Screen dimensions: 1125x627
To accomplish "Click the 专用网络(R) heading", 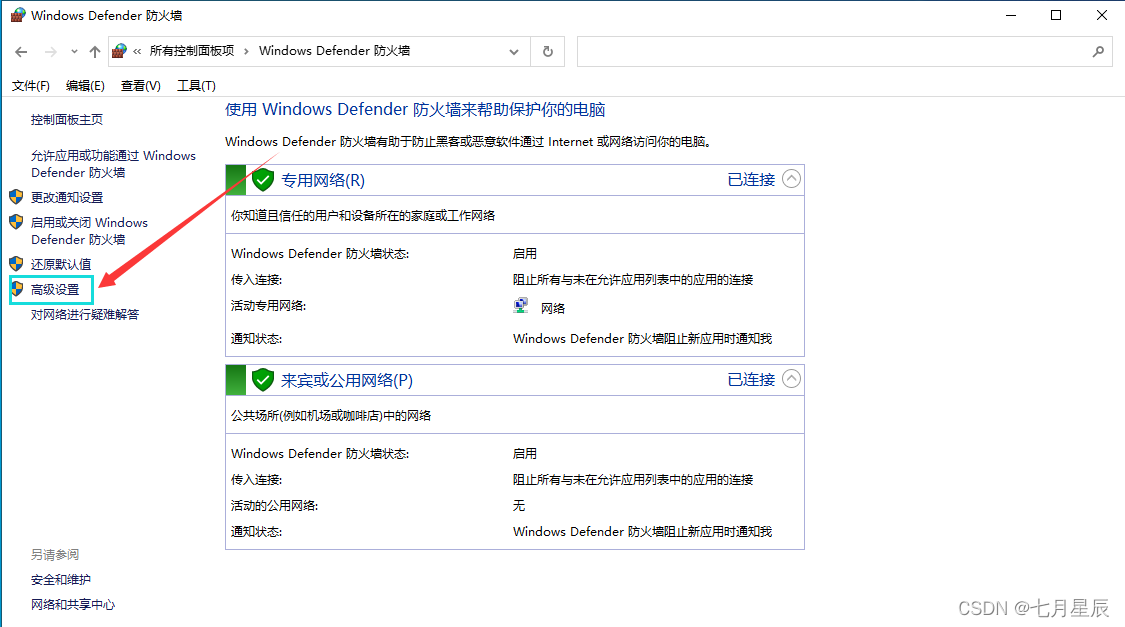I will pyautogui.click(x=323, y=180).
